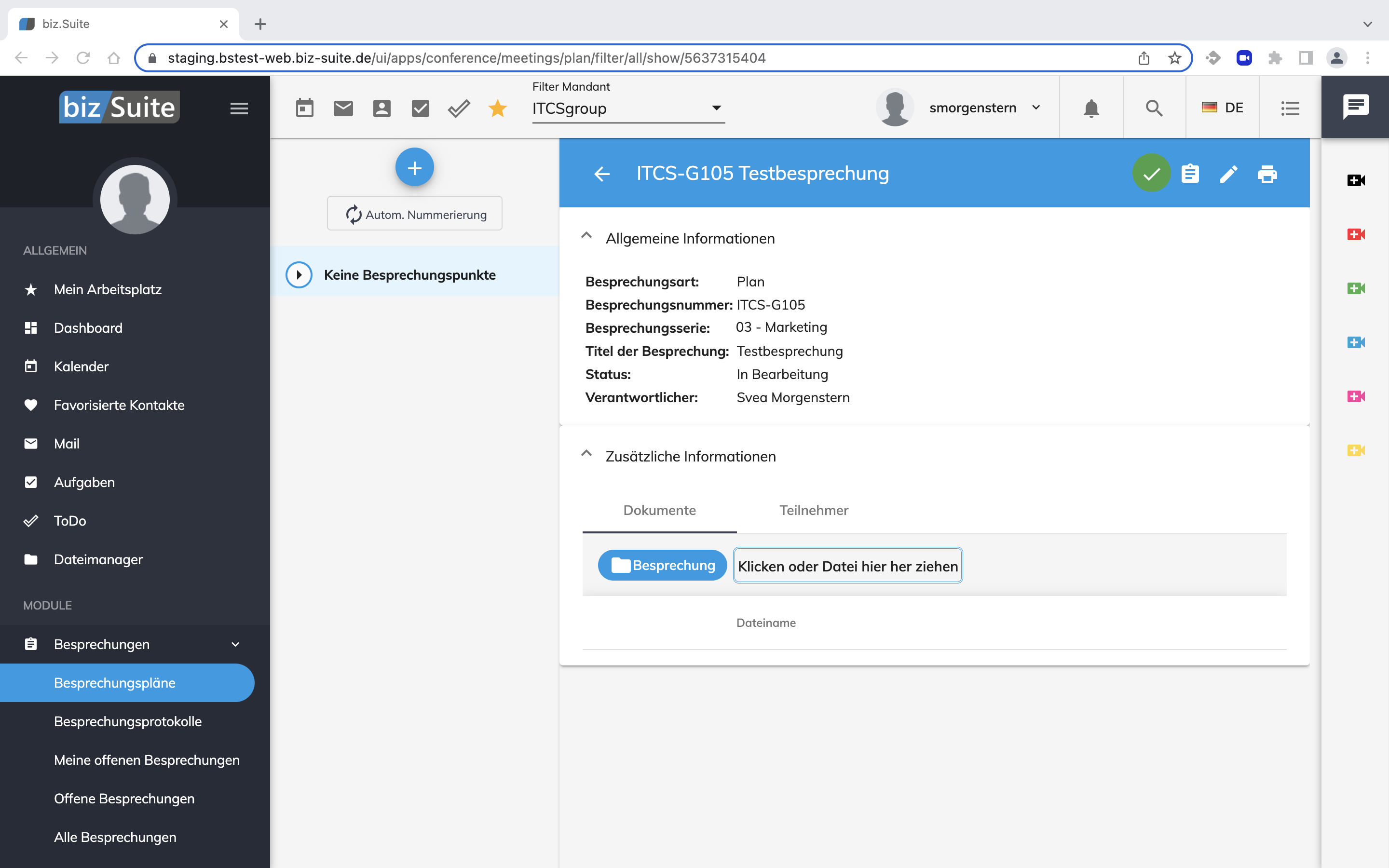Open Kalender in the sidebar
Screen dimensions: 1389x868
(81, 366)
